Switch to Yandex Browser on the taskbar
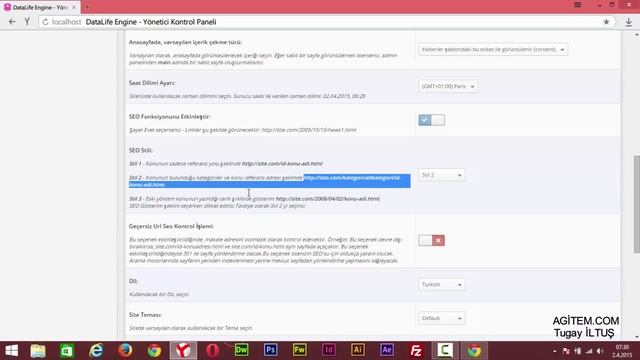640x360 pixels. pos(183,351)
